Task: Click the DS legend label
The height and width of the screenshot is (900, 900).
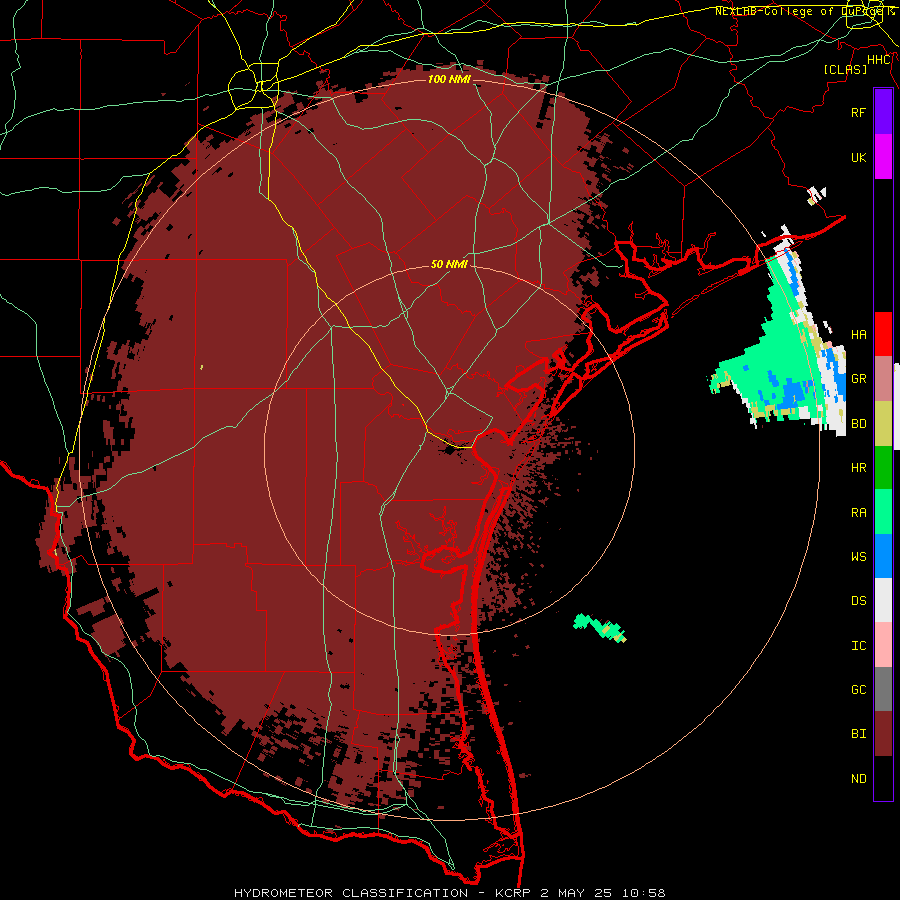Action: pos(859,601)
